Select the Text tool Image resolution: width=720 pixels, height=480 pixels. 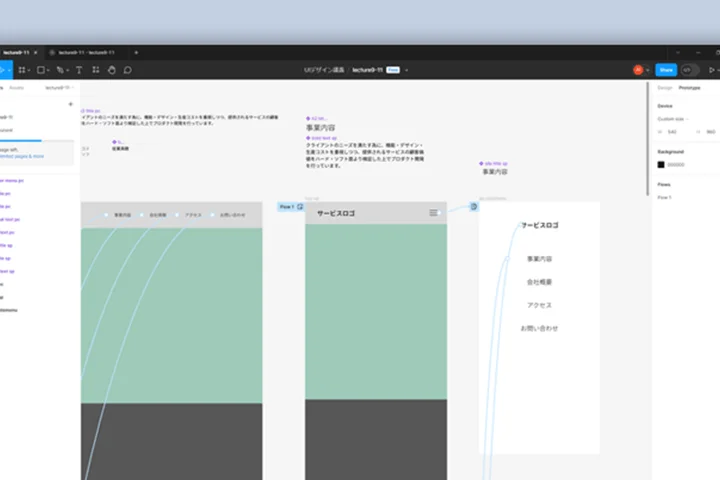pyautogui.click(x=79, y=70)
